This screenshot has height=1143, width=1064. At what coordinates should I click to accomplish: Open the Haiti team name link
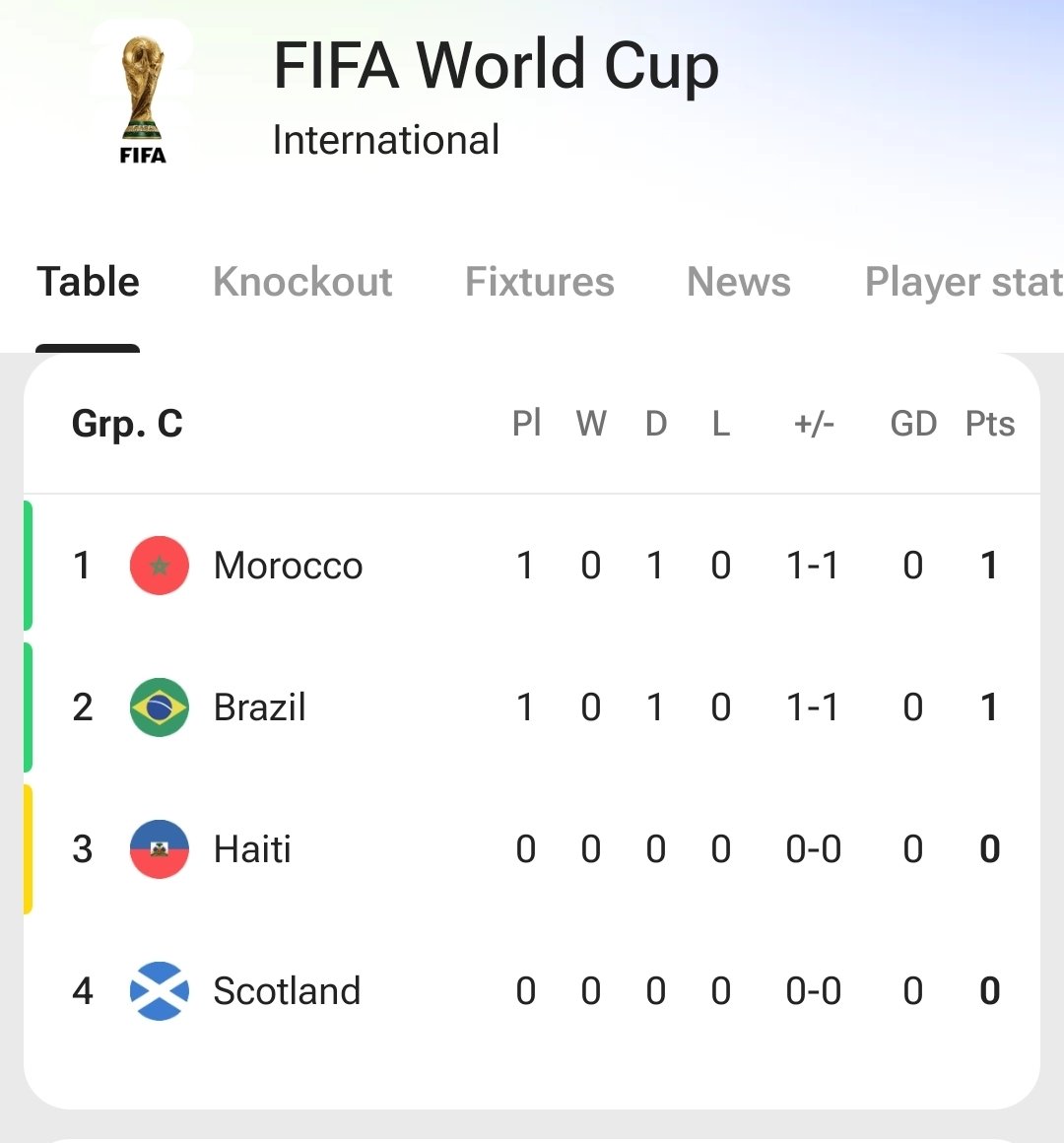[252, 849]
